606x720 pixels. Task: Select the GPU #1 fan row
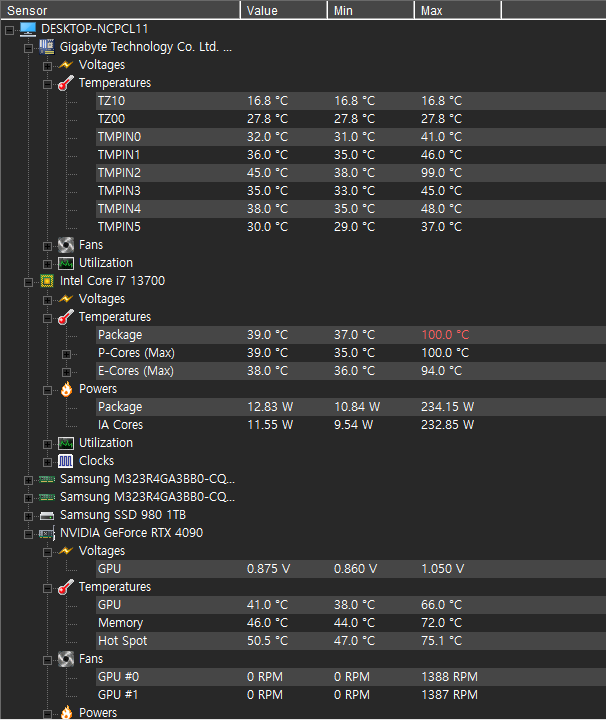pos(351,695)
